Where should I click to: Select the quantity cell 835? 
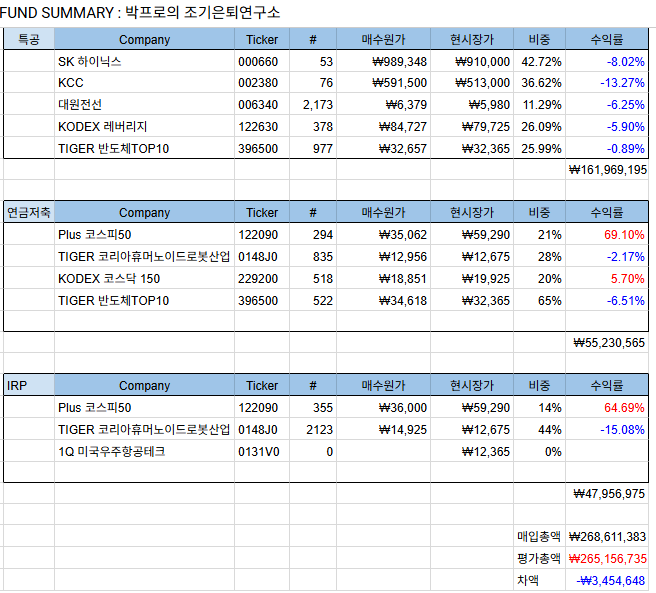pyautogui.click(x=313, y=257)
